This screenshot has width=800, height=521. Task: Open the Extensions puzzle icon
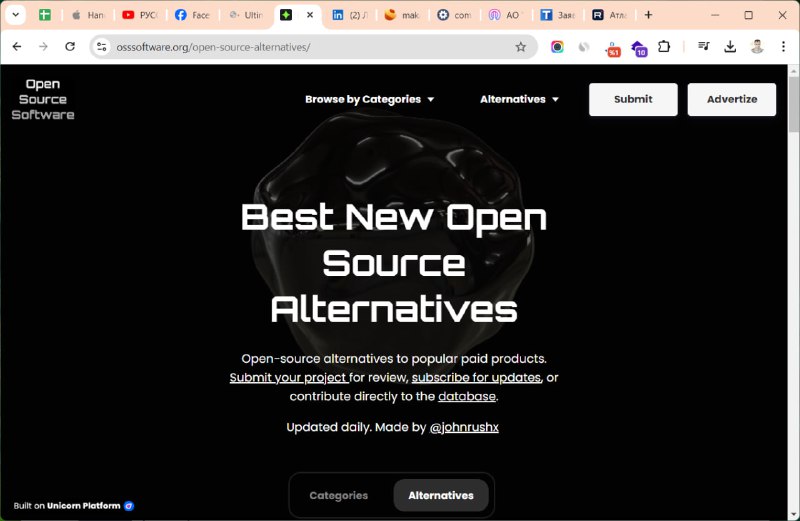(664, 47)
